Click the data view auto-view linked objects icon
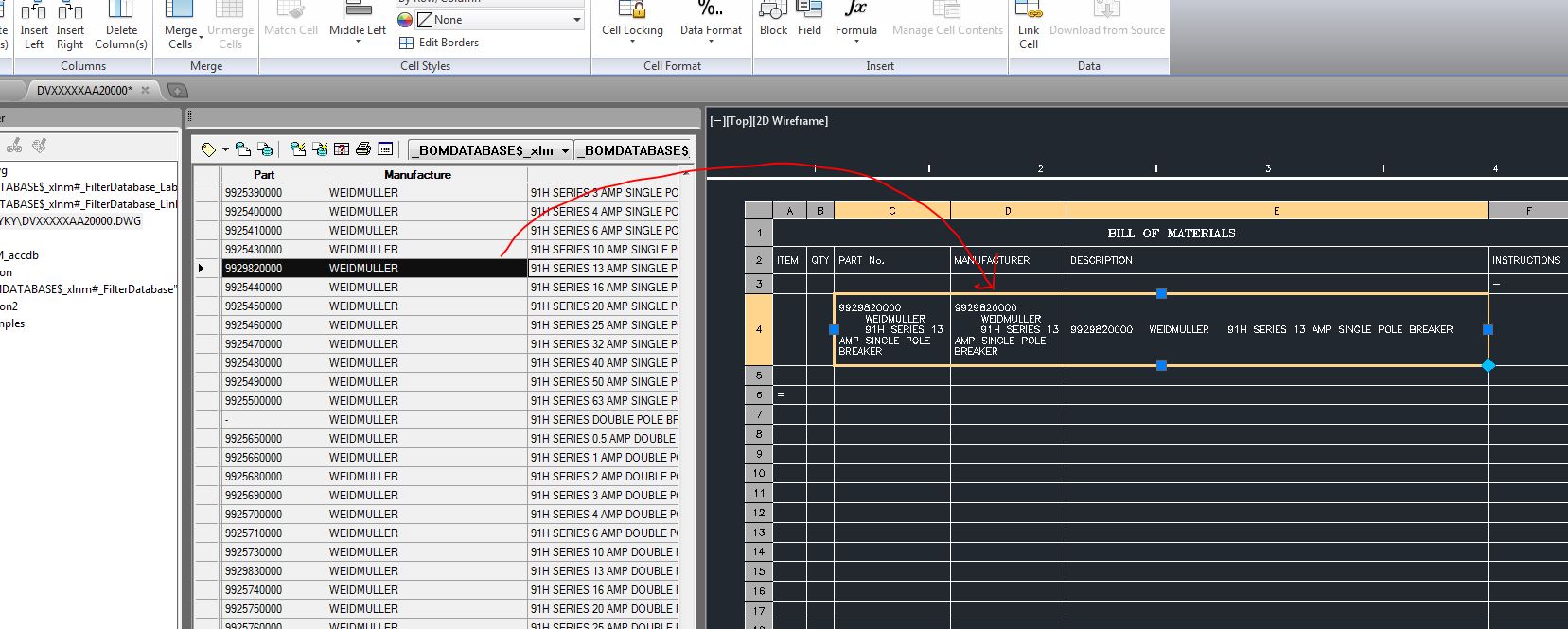 [298, 149]
